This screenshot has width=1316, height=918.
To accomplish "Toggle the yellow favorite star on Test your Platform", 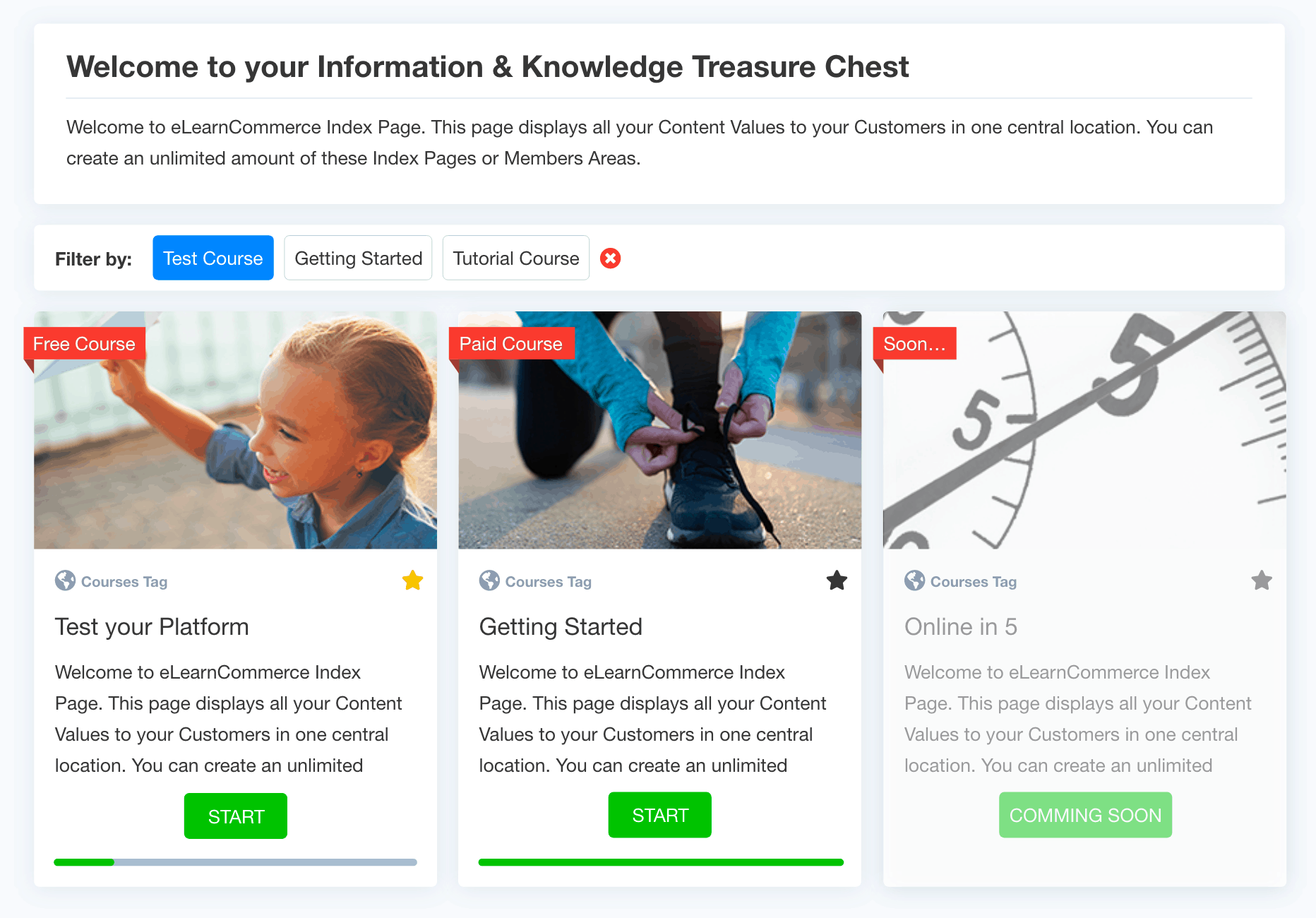I will point(413,580).
